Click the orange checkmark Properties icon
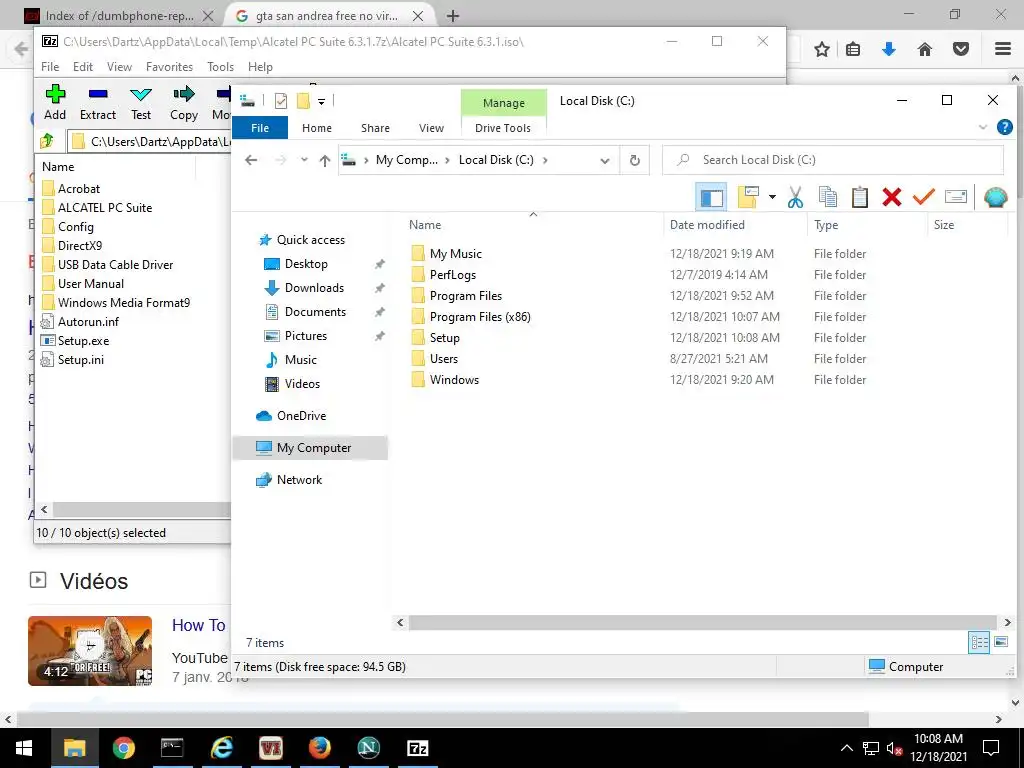 pyautogui.click(x=923, y=197)
